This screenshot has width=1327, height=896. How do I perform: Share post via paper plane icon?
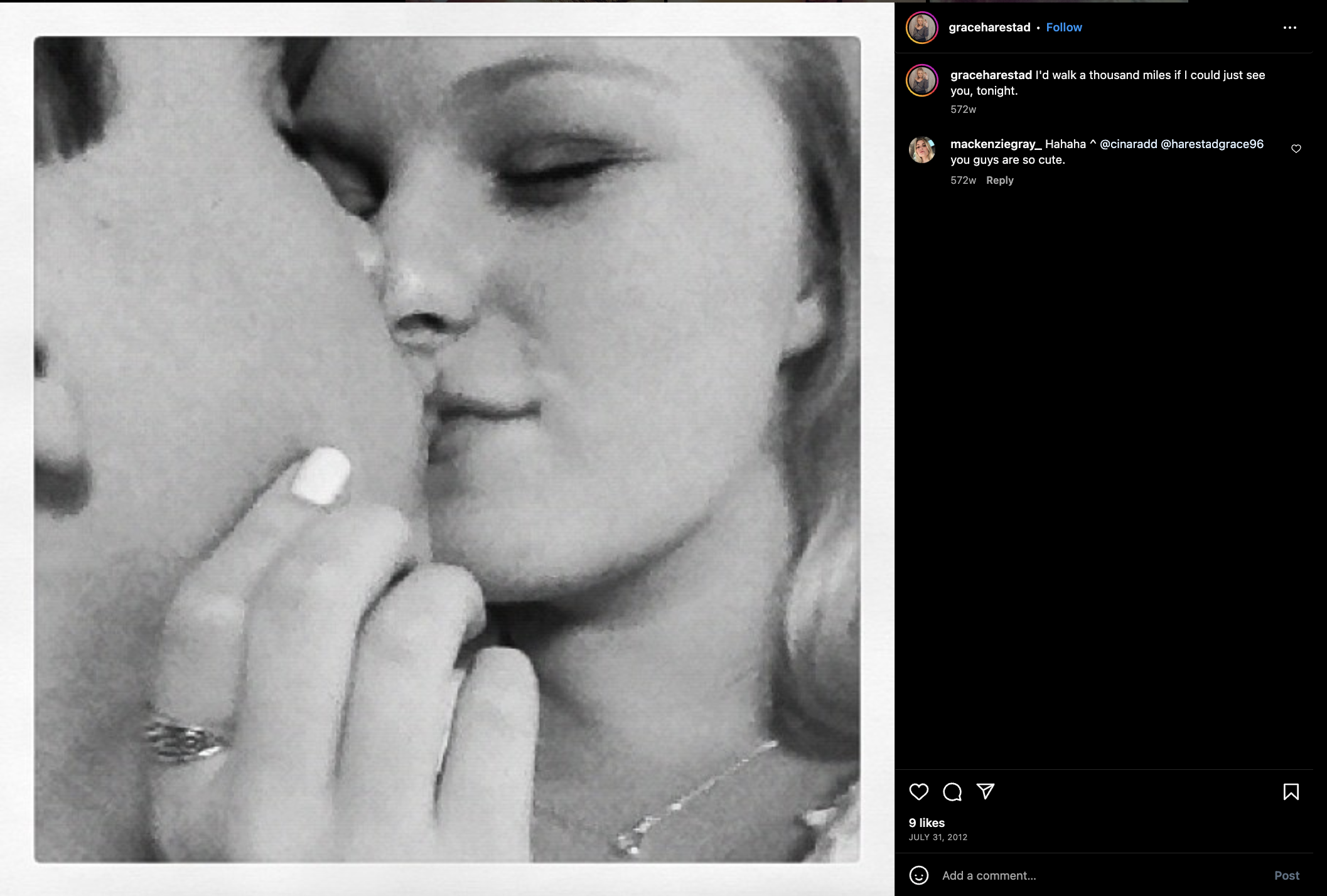pos(986,791)
